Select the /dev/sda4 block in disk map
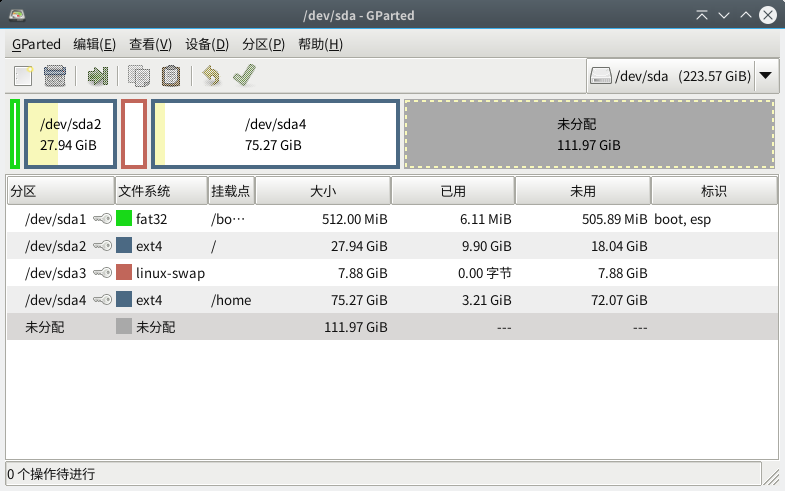 point(276,135)
